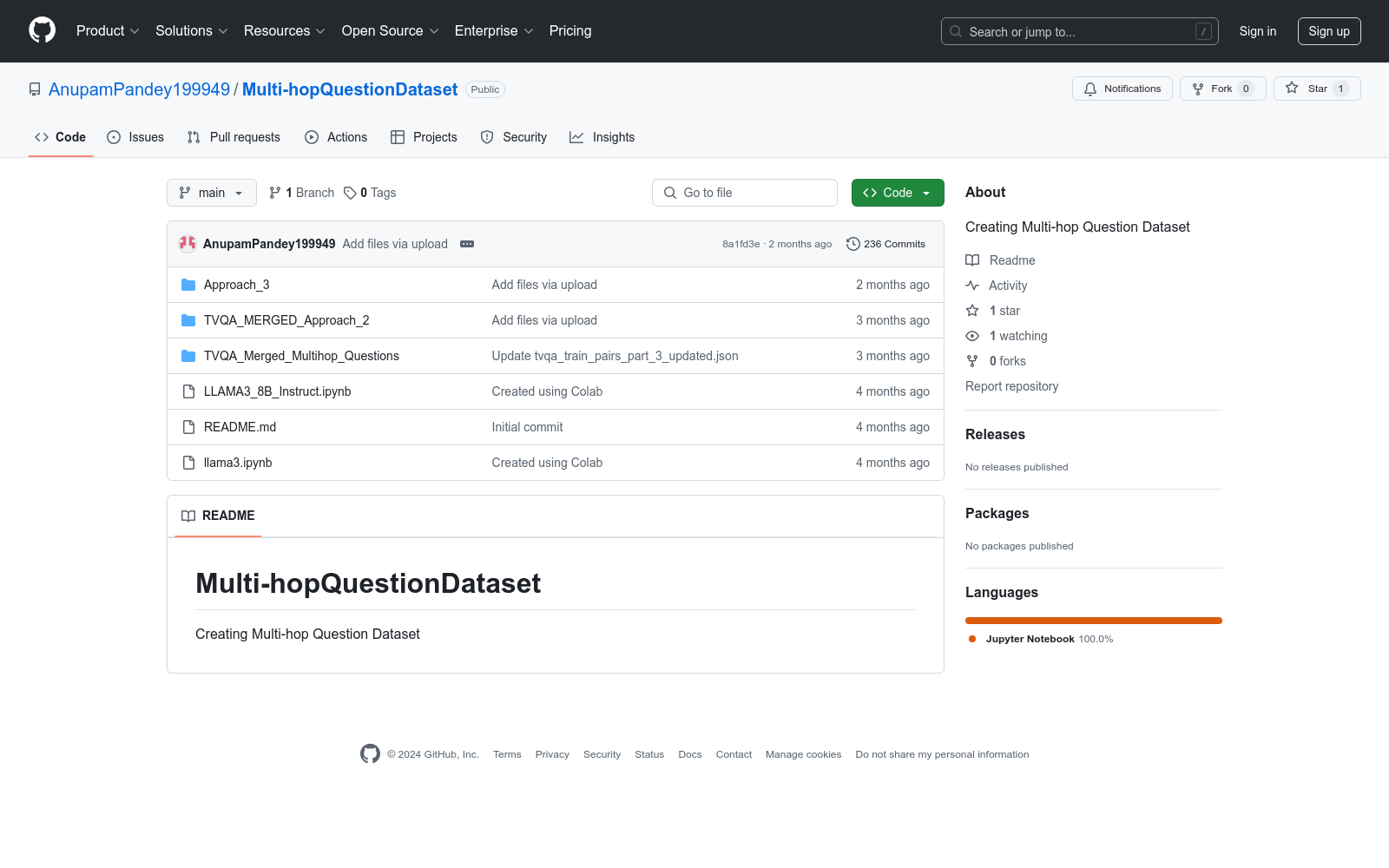The height and width of the screenshot is (868, 1389).
Task: Expand the Product menu in the header
Action: point(108,31)
